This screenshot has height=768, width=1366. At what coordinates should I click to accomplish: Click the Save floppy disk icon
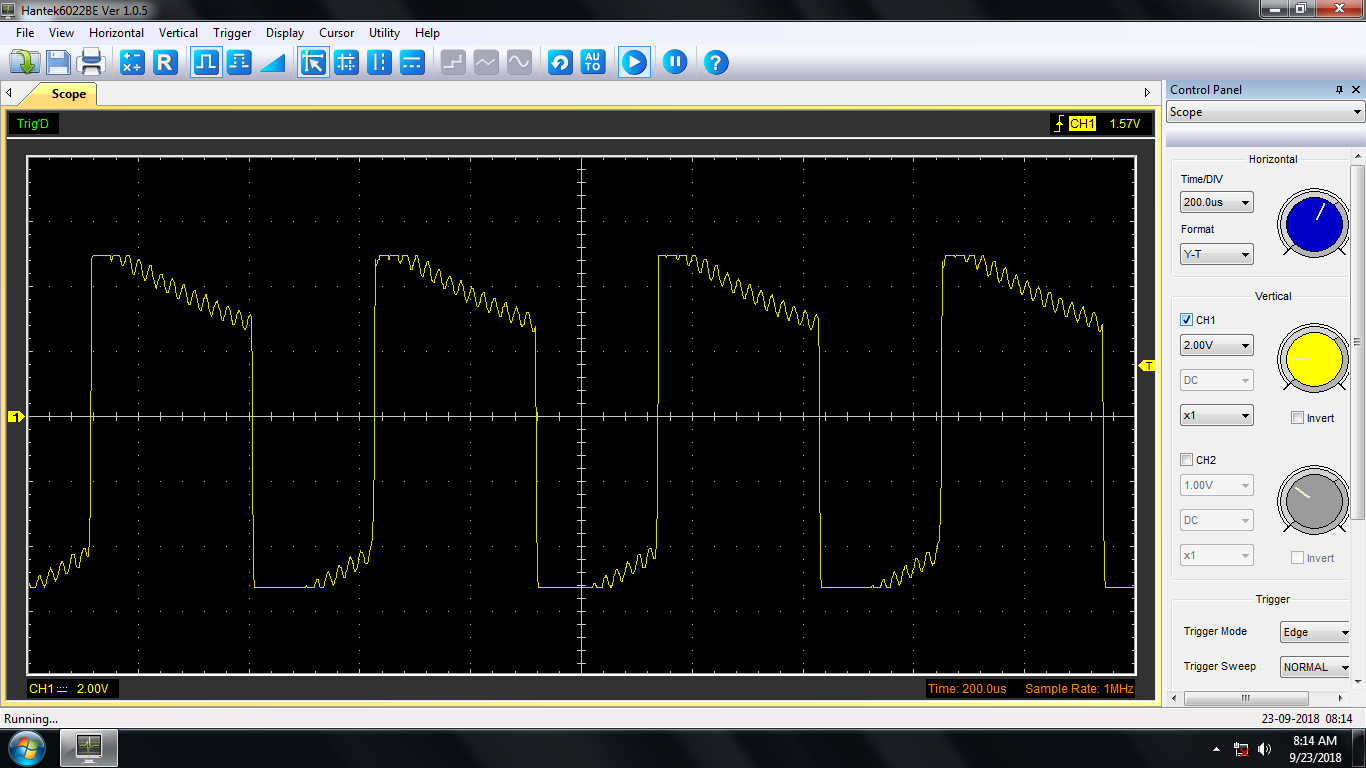click(58, 62)
